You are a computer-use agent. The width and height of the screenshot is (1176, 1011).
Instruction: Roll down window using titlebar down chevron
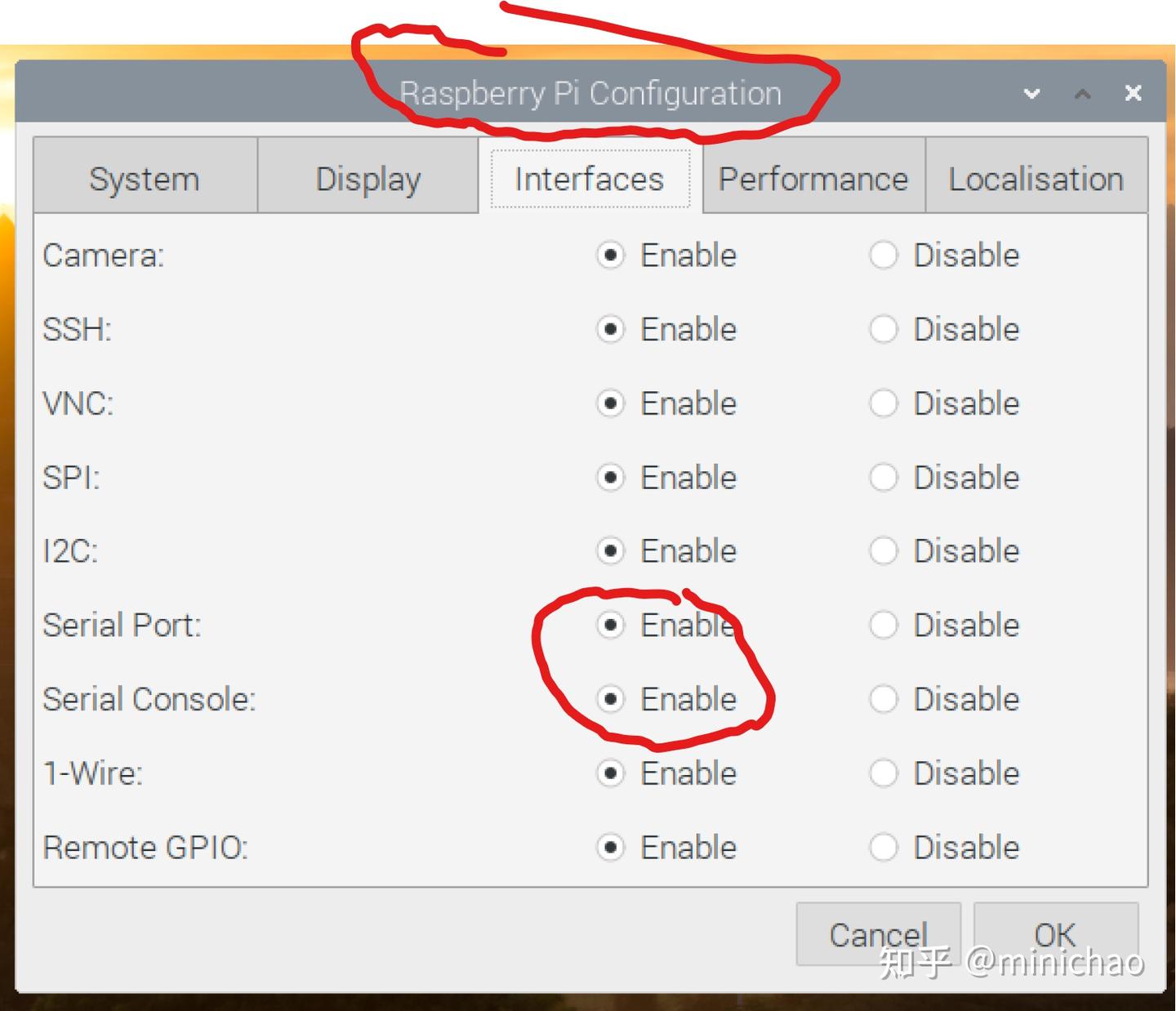(1032, 94)
